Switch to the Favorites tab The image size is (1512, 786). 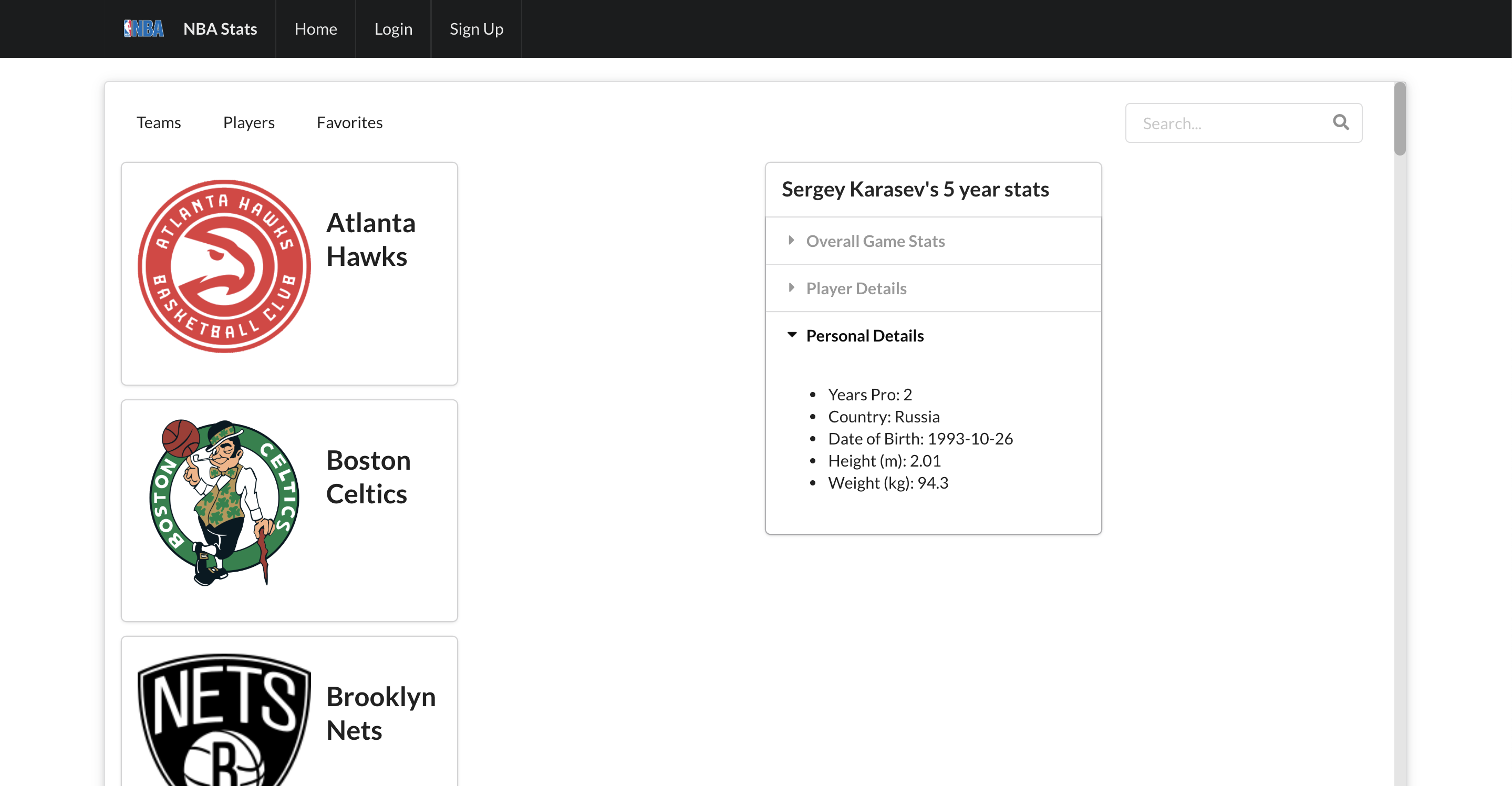[x=349, y=122]
